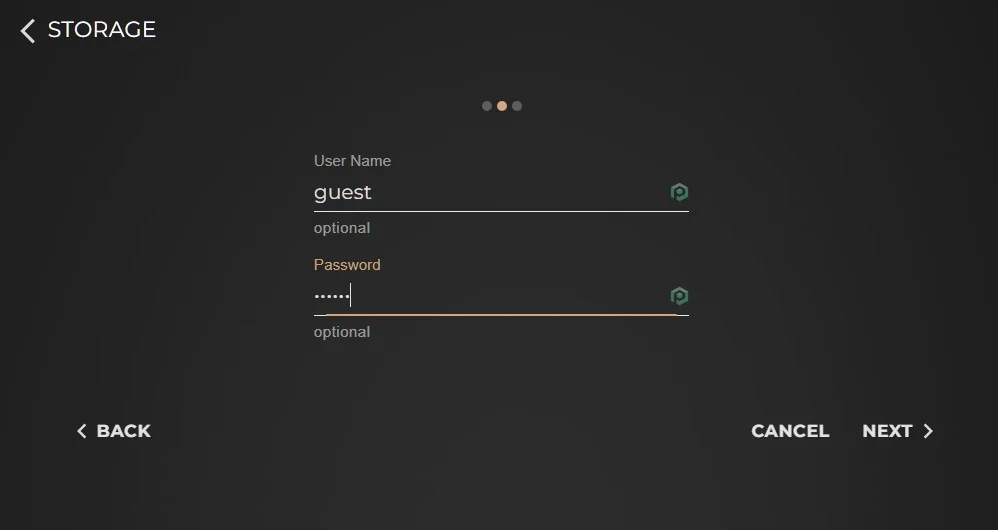Click the left chevron next to BACK
998x530 pixels.
click(x=81, y=431)
